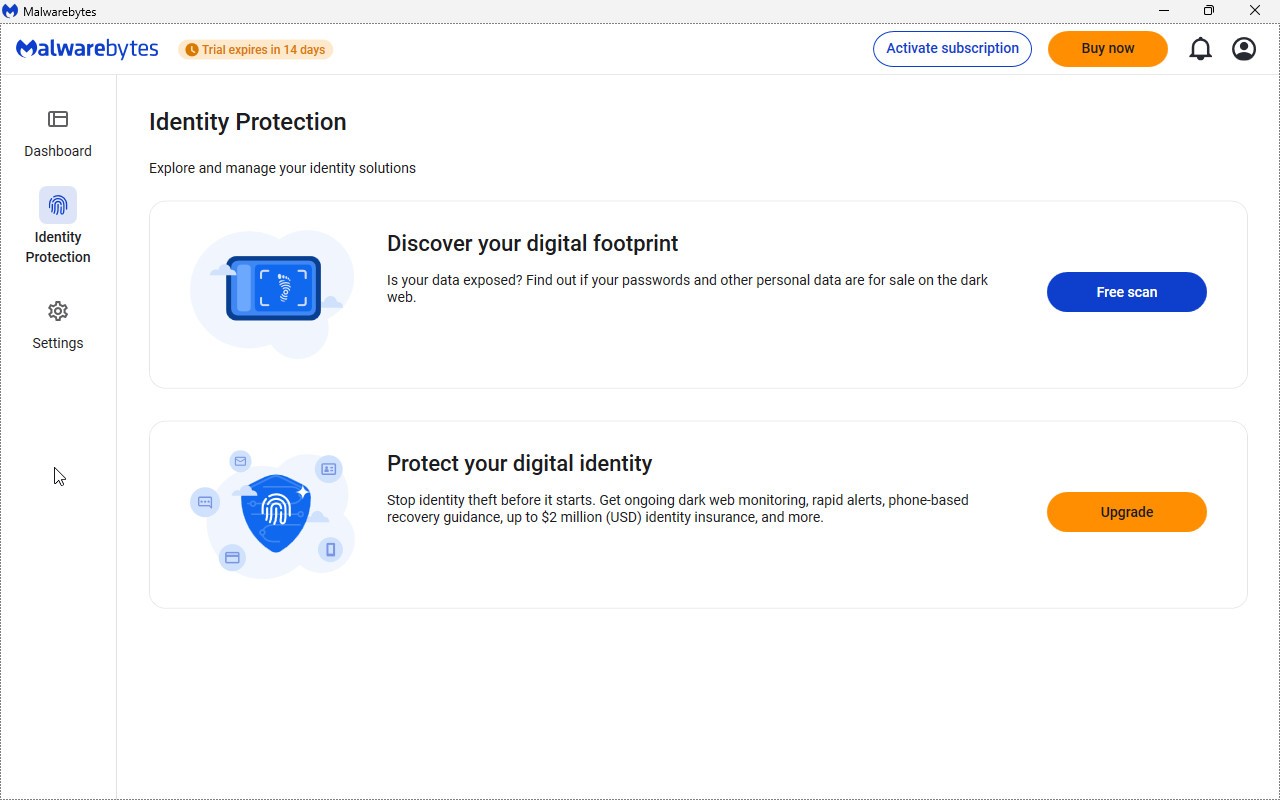Start the Free scan

point(1126,292)
